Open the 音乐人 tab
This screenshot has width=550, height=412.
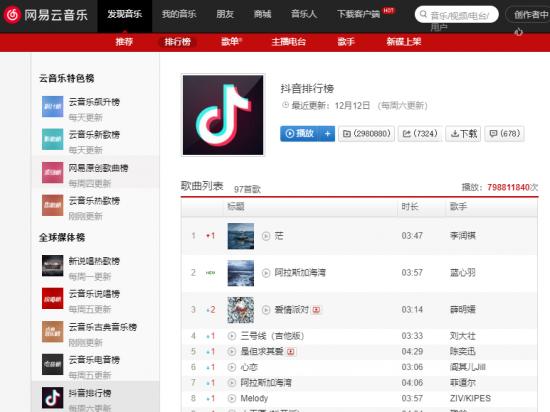304,14
